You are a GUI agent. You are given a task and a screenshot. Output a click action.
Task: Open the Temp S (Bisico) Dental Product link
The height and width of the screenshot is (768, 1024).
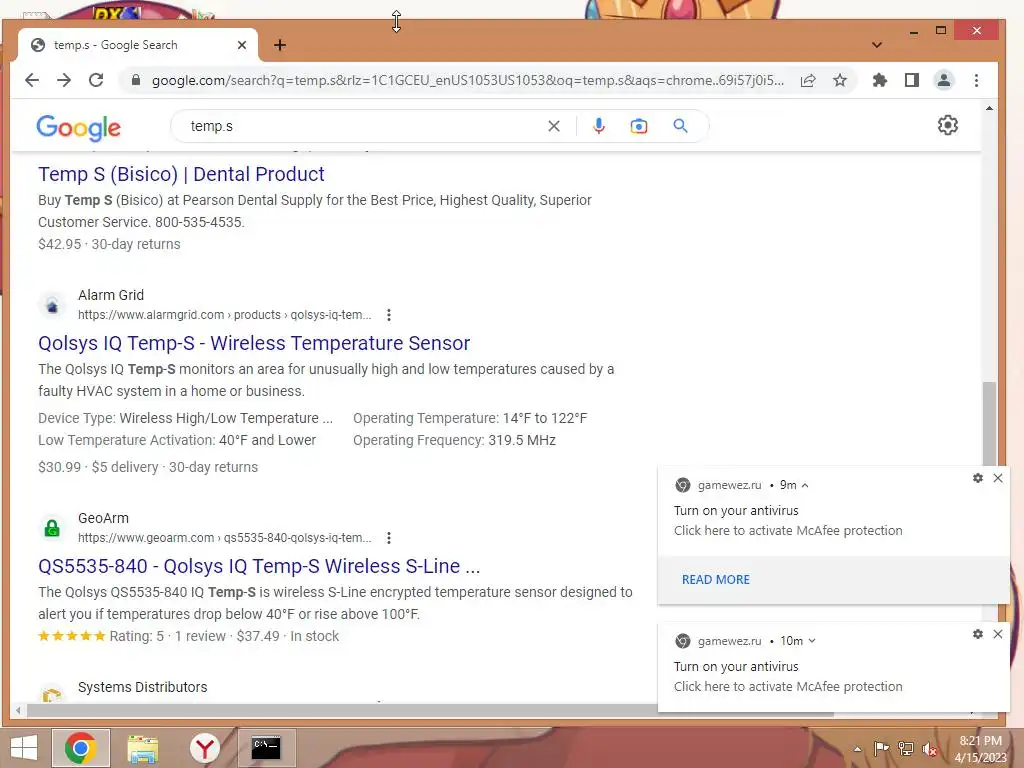point(181,174)
